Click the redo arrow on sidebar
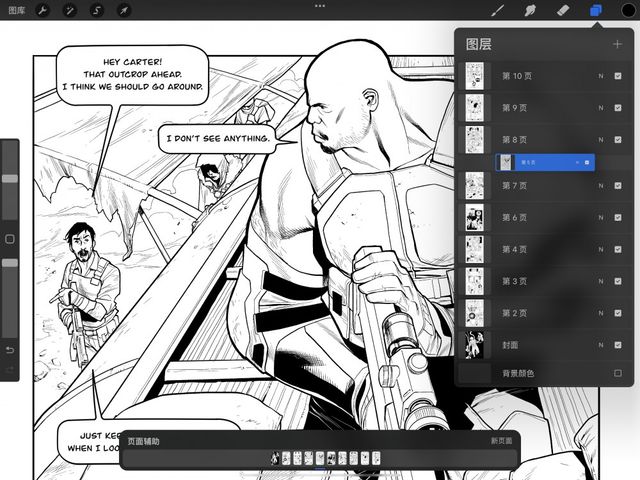 pyautogui.click(x=10, y=369)
